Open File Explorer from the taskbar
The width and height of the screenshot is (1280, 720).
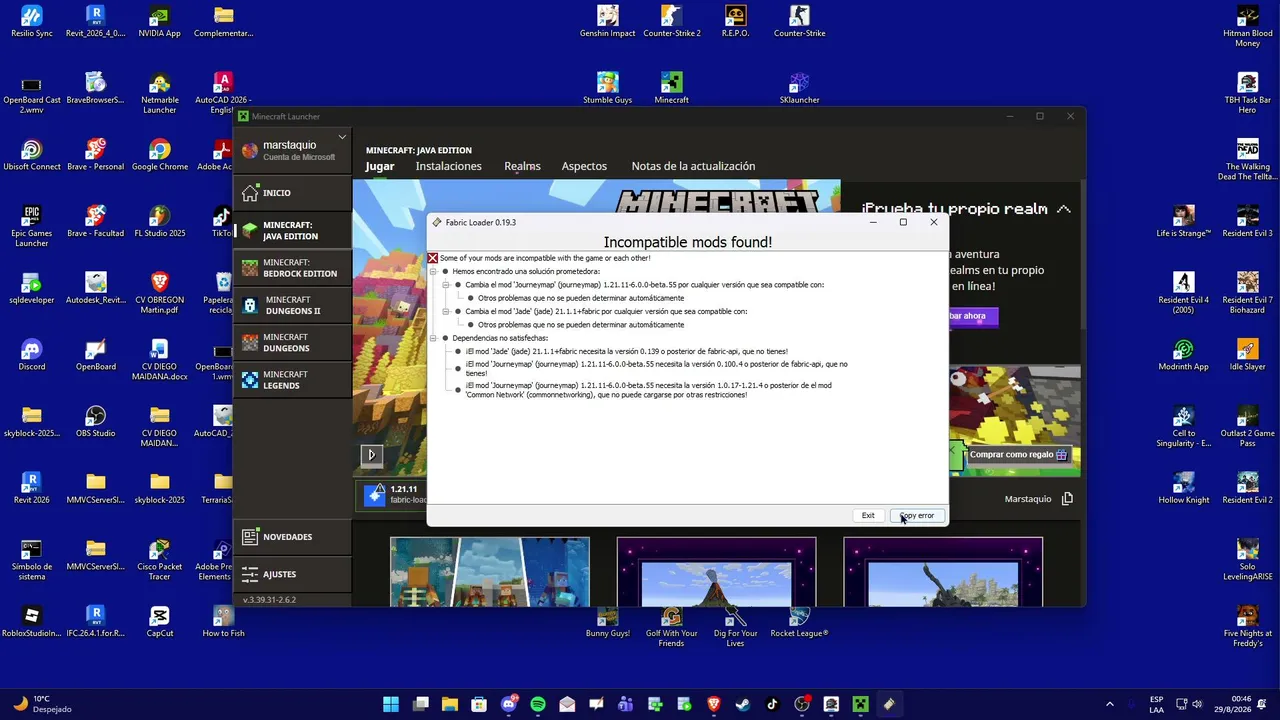(x=450, y=704)
